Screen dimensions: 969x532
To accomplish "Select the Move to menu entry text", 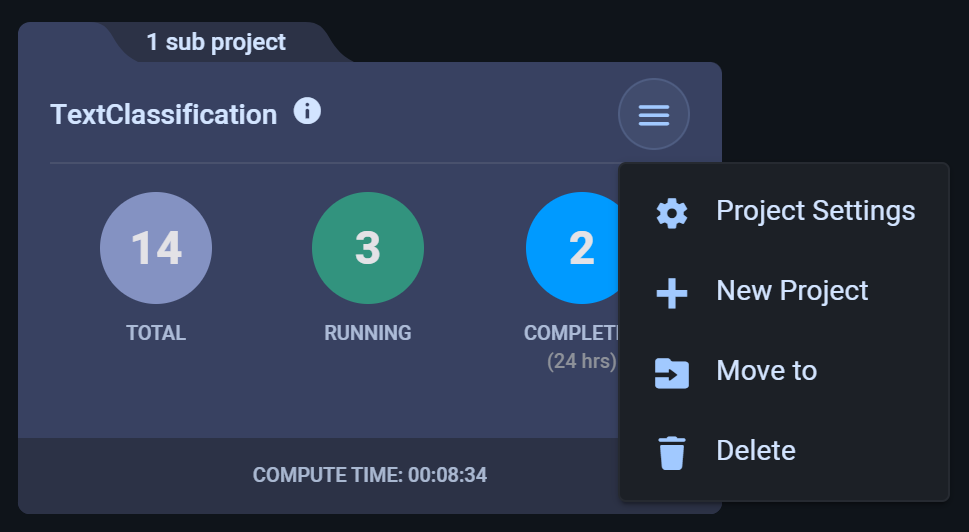I will coord(766,371).
